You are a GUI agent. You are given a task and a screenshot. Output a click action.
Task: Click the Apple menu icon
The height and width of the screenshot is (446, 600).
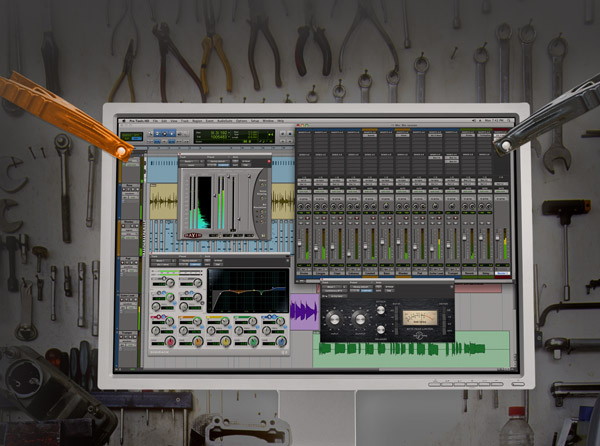[x=124, y=121]
